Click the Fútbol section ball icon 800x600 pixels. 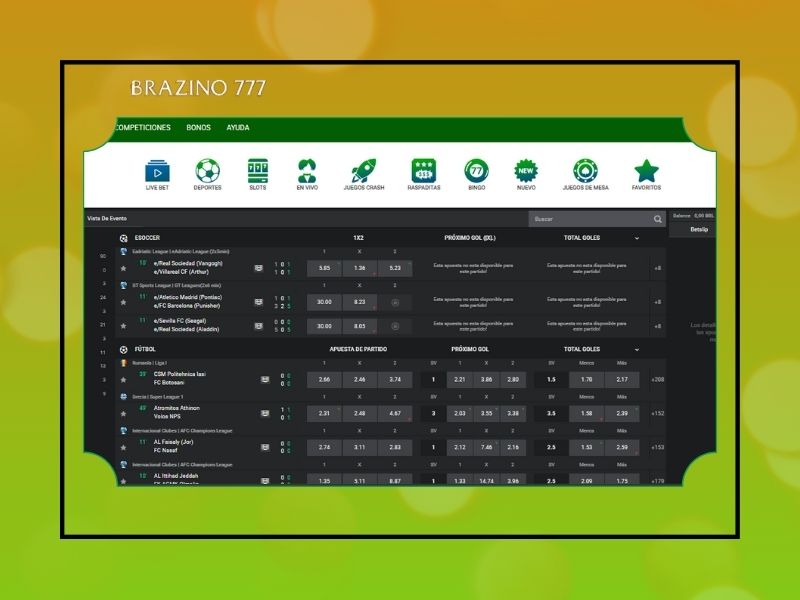coord(123,349)
